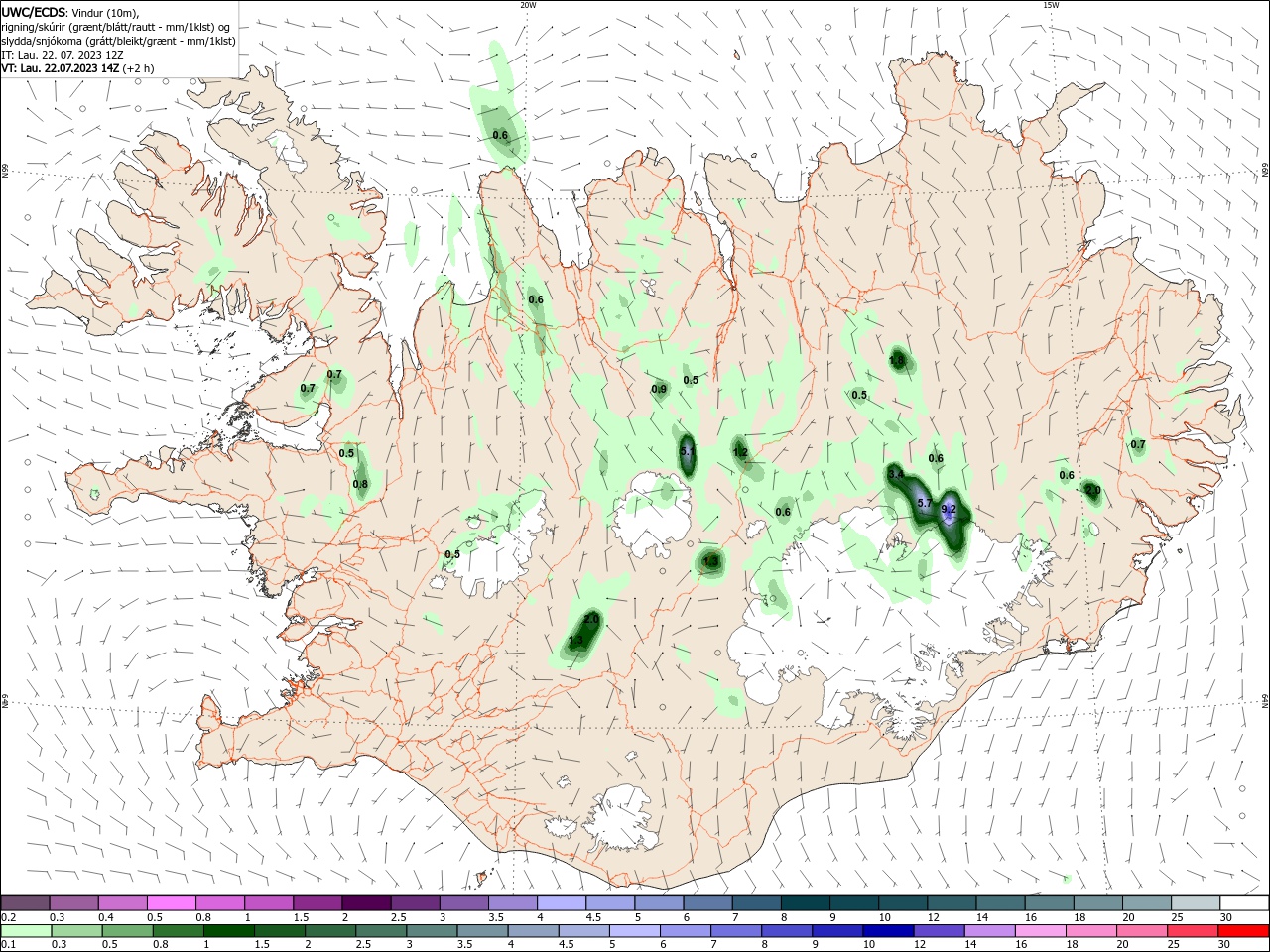Click the 3.4 precipitation value on map
Image resolution: width=1270 pixels, height=952 pixels.
pyautogui.click(x=895, y=474)
